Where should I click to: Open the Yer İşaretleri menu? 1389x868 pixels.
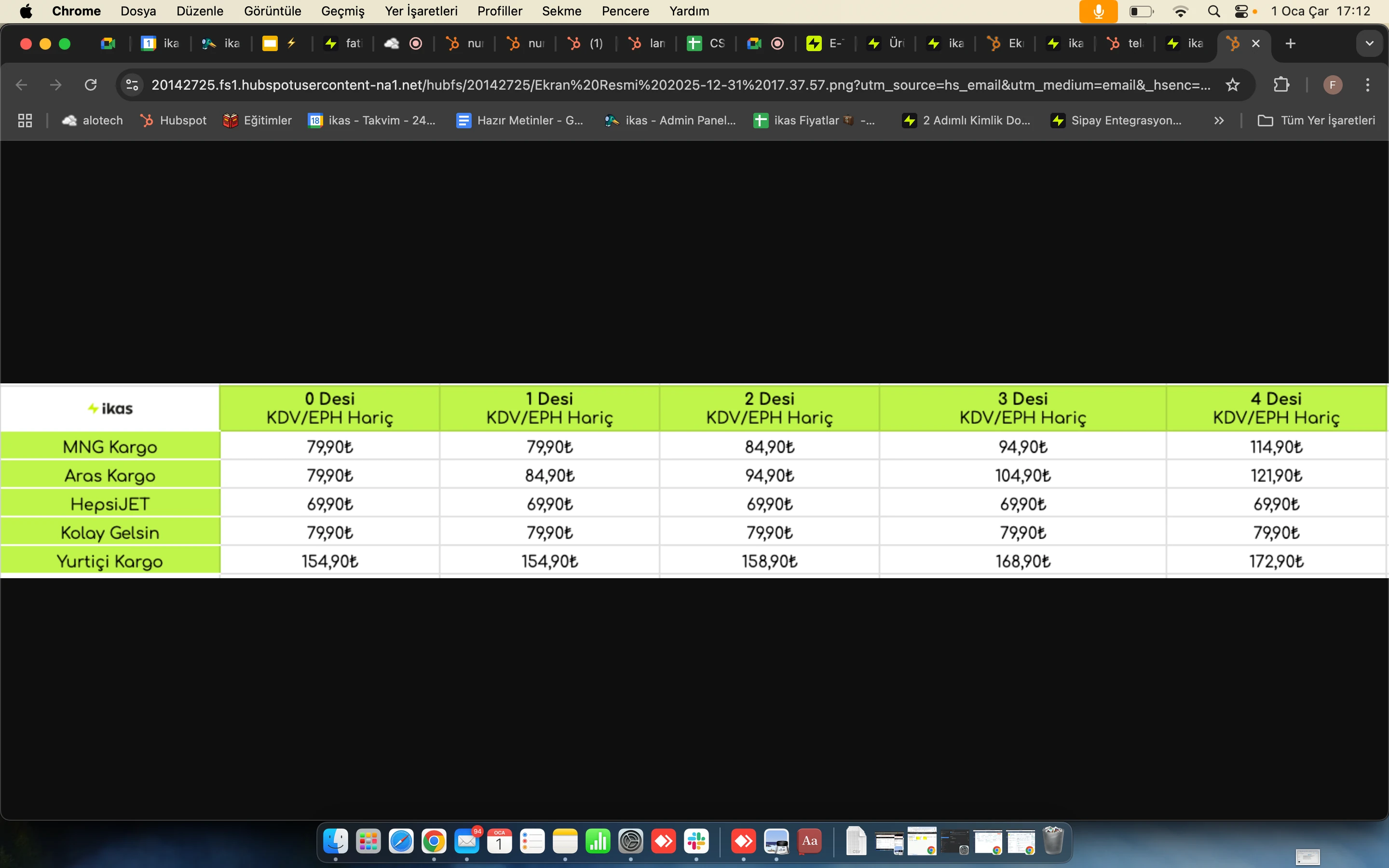click(421, 11)
